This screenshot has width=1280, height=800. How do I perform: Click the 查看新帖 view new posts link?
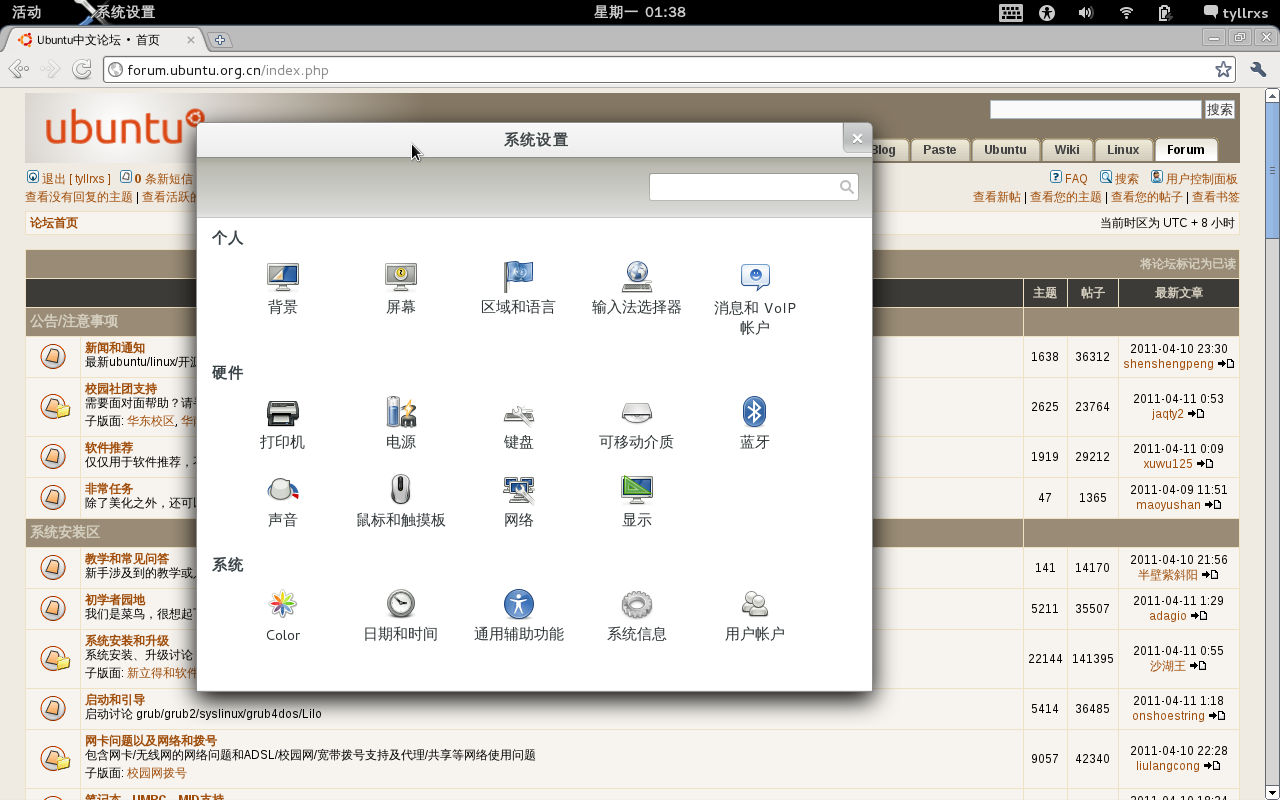(x=997, y=197)
